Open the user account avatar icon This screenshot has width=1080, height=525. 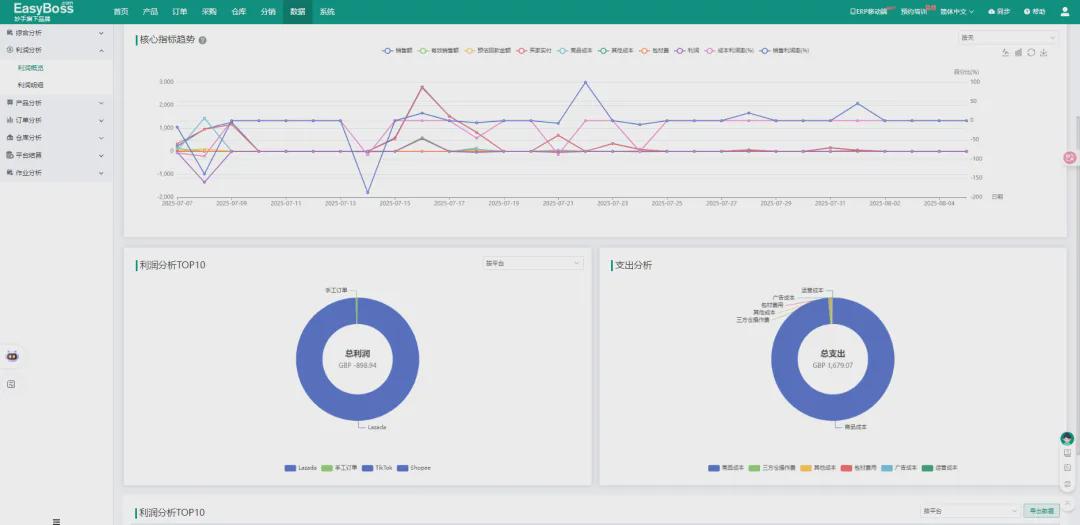point(1064,12)
